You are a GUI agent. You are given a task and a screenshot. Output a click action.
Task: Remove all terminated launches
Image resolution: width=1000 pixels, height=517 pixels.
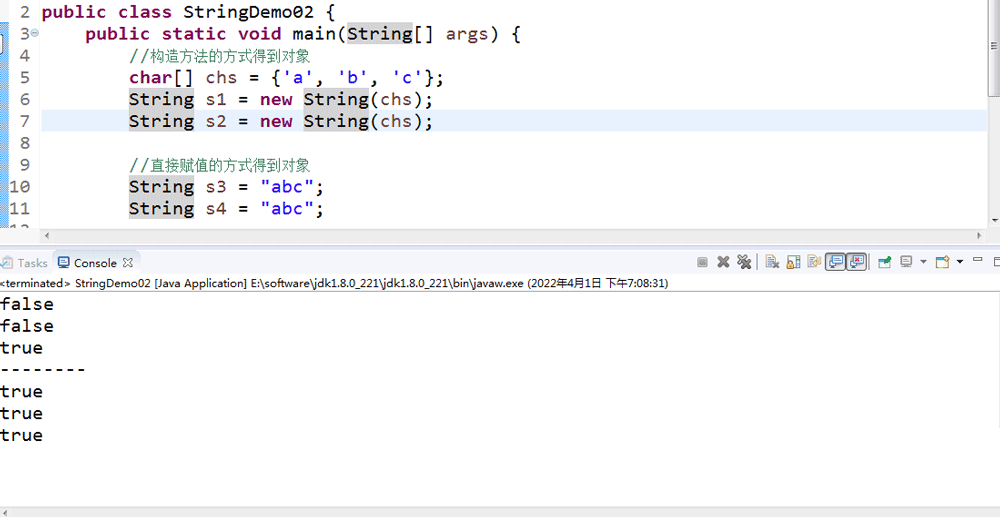[x=744, y=261]
